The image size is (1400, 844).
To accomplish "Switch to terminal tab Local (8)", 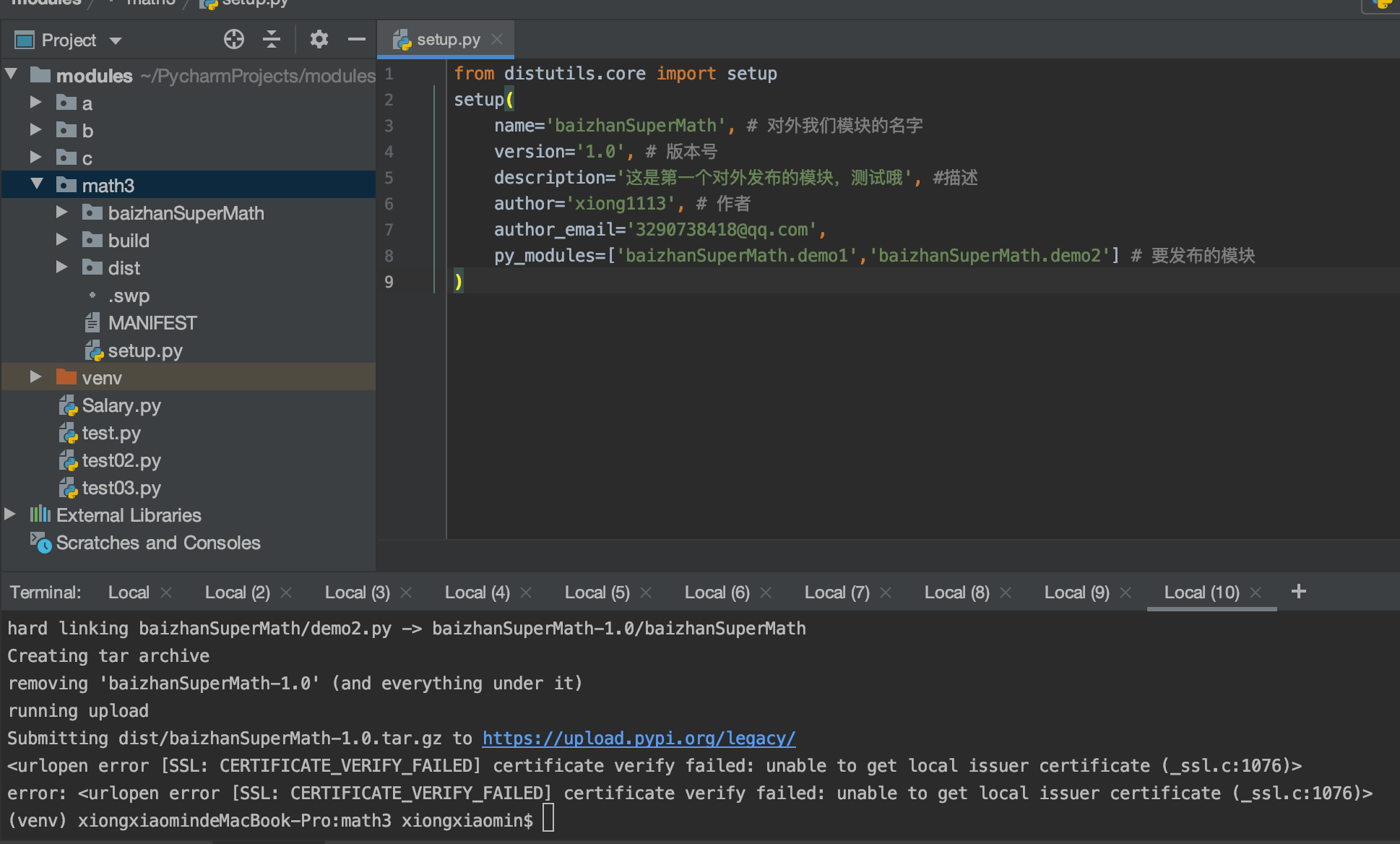I will 956,593.
